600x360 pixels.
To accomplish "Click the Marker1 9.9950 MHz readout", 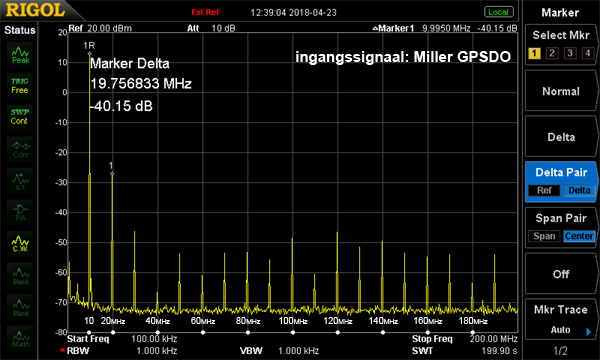I will [446, 28].
